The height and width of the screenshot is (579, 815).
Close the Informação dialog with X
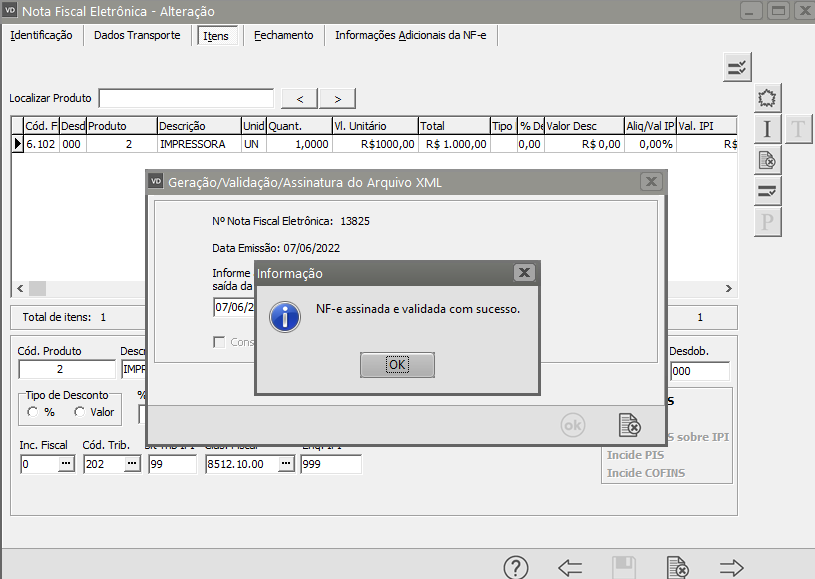(x=524, y=273)
